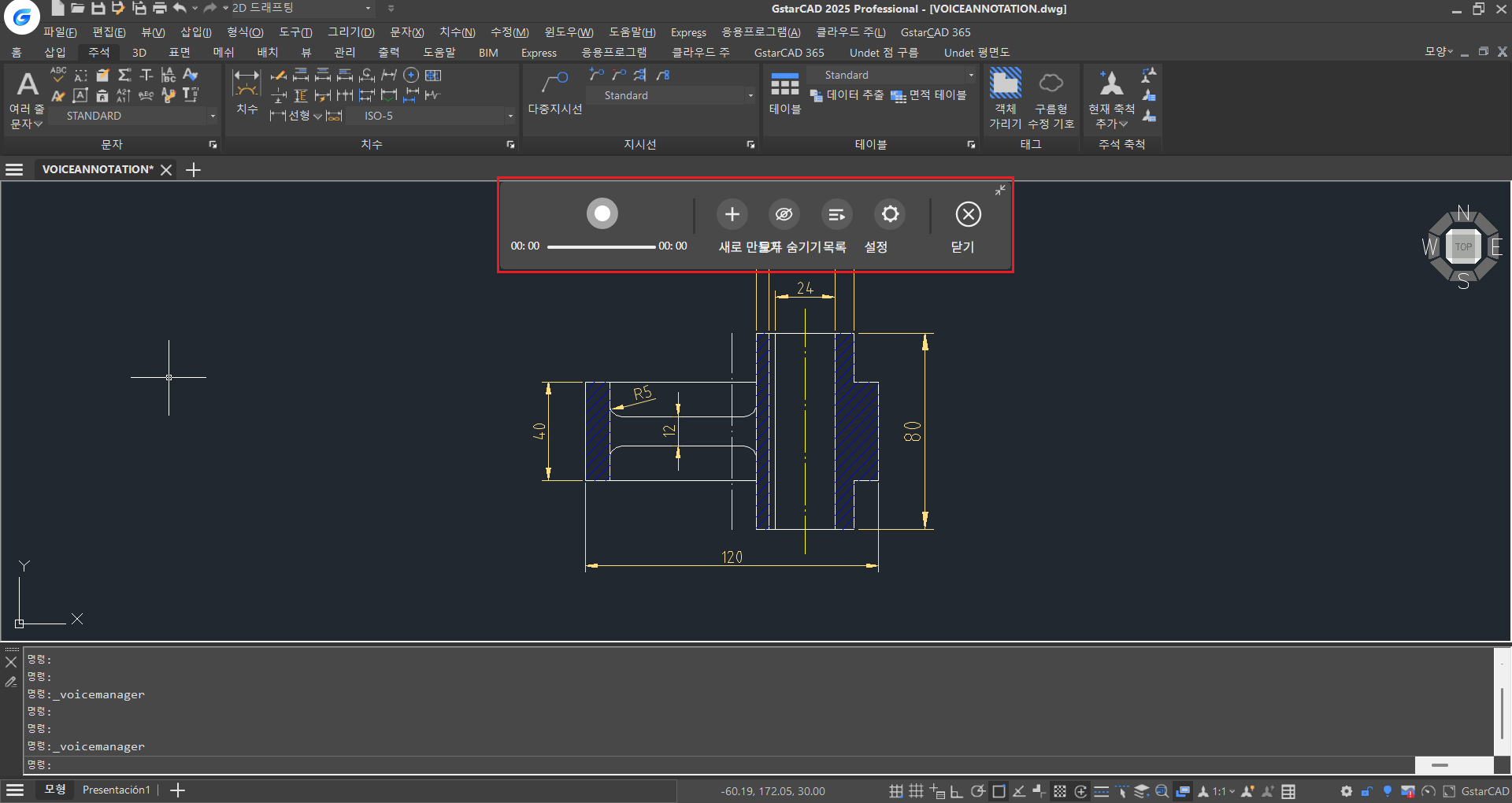Close the command line panel
Viewport: 1512px width, 803px height.
tap(11, 662)
